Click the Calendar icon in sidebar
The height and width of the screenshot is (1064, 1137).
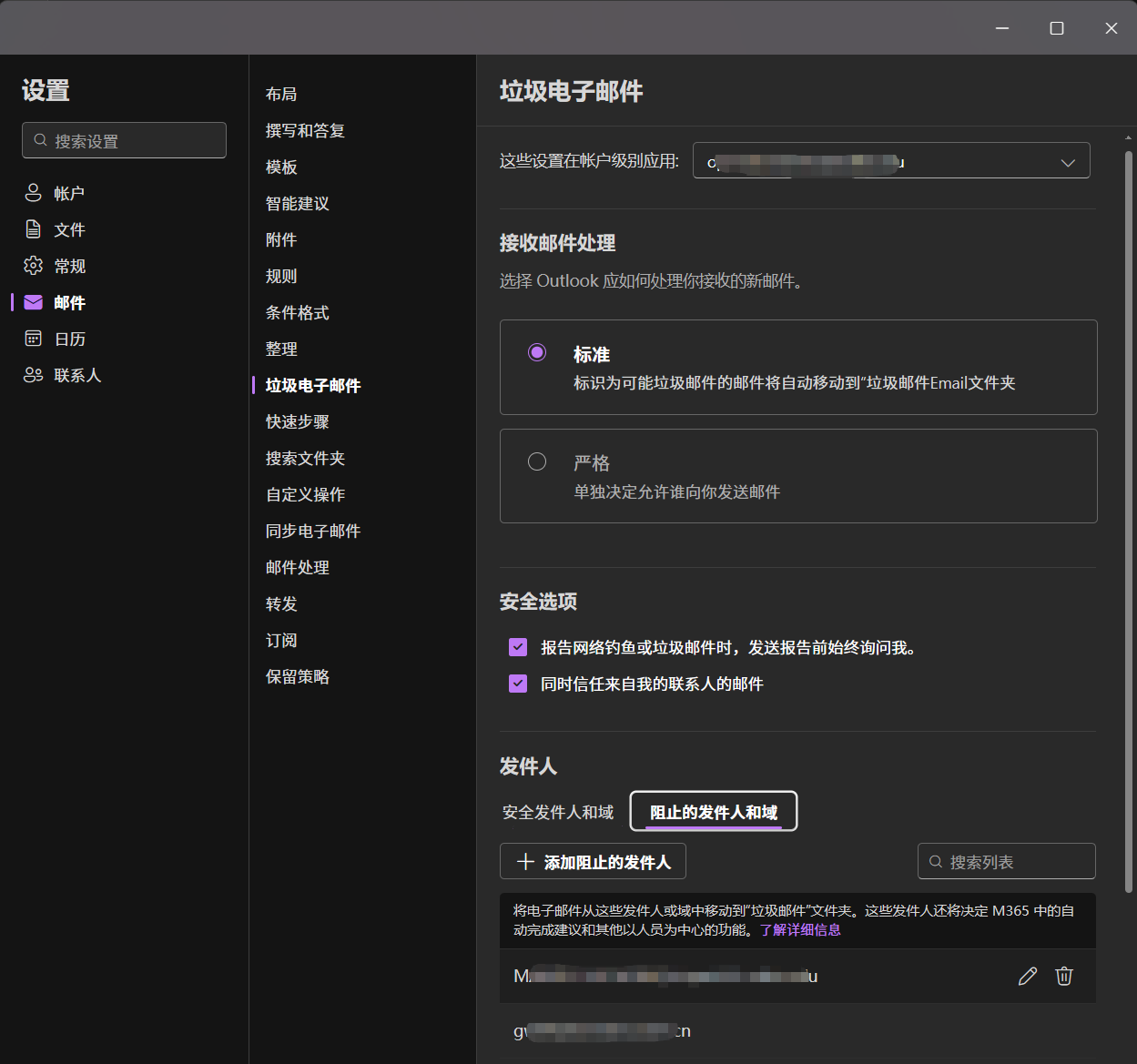click(34, 339)
